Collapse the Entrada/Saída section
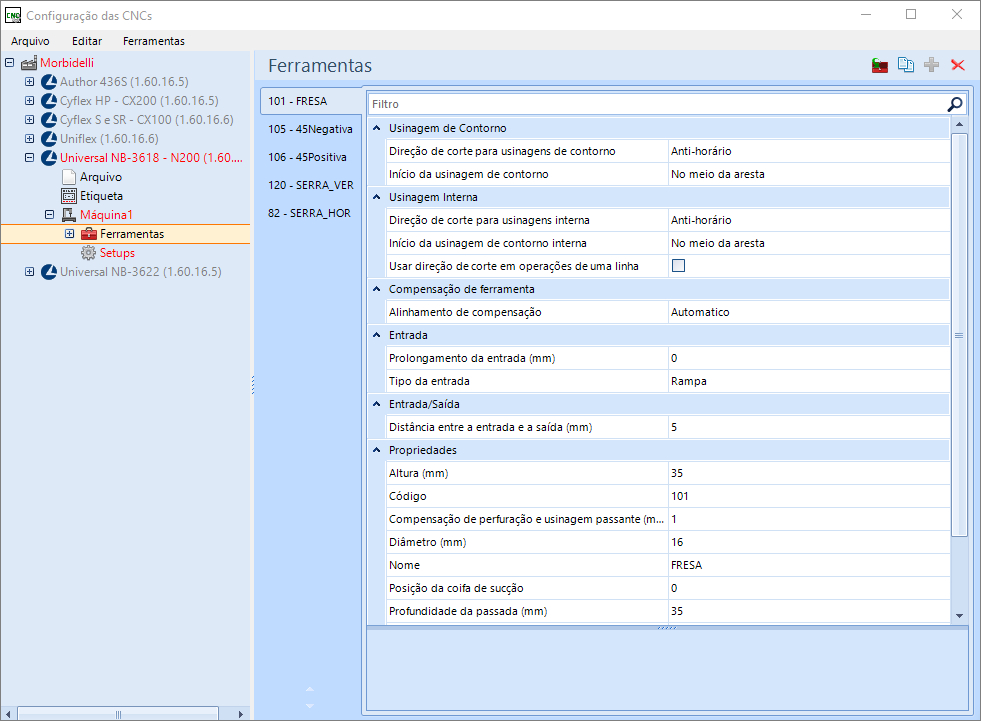The width and height of the screenshot is (981, 721). [377, 404]
